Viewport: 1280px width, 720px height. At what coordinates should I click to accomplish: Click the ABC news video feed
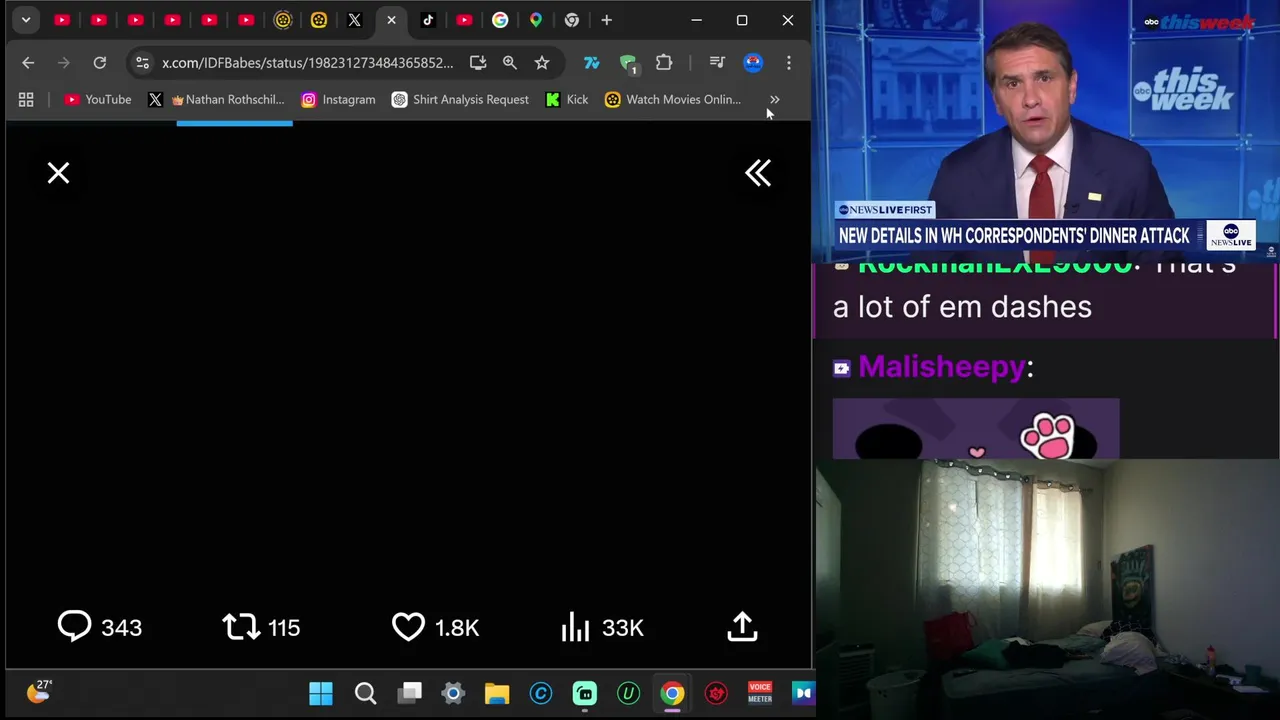[1047, 130]
